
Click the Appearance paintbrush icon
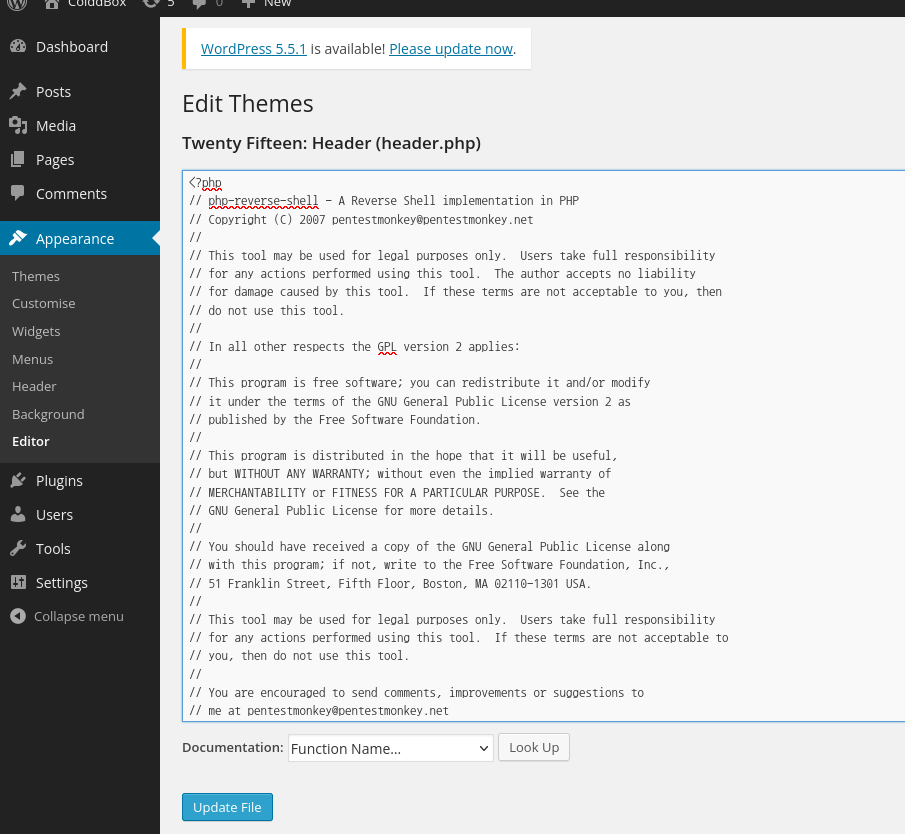point(18,238)
